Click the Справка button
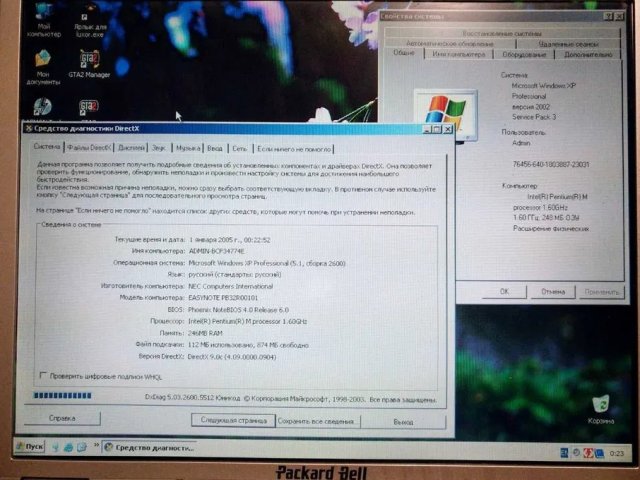 [x=62, y=418]
